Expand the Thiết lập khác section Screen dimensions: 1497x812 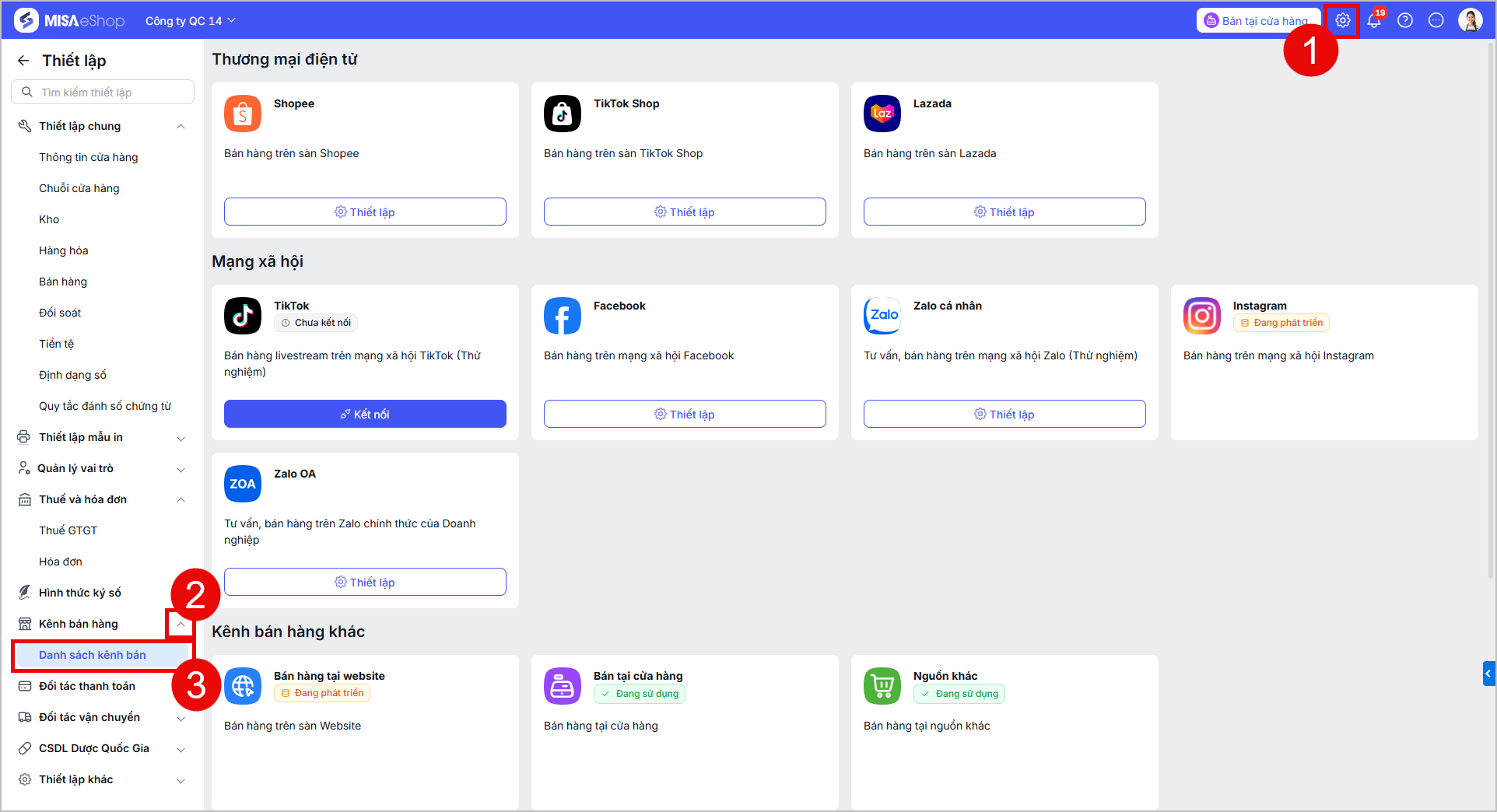[181, 780]
